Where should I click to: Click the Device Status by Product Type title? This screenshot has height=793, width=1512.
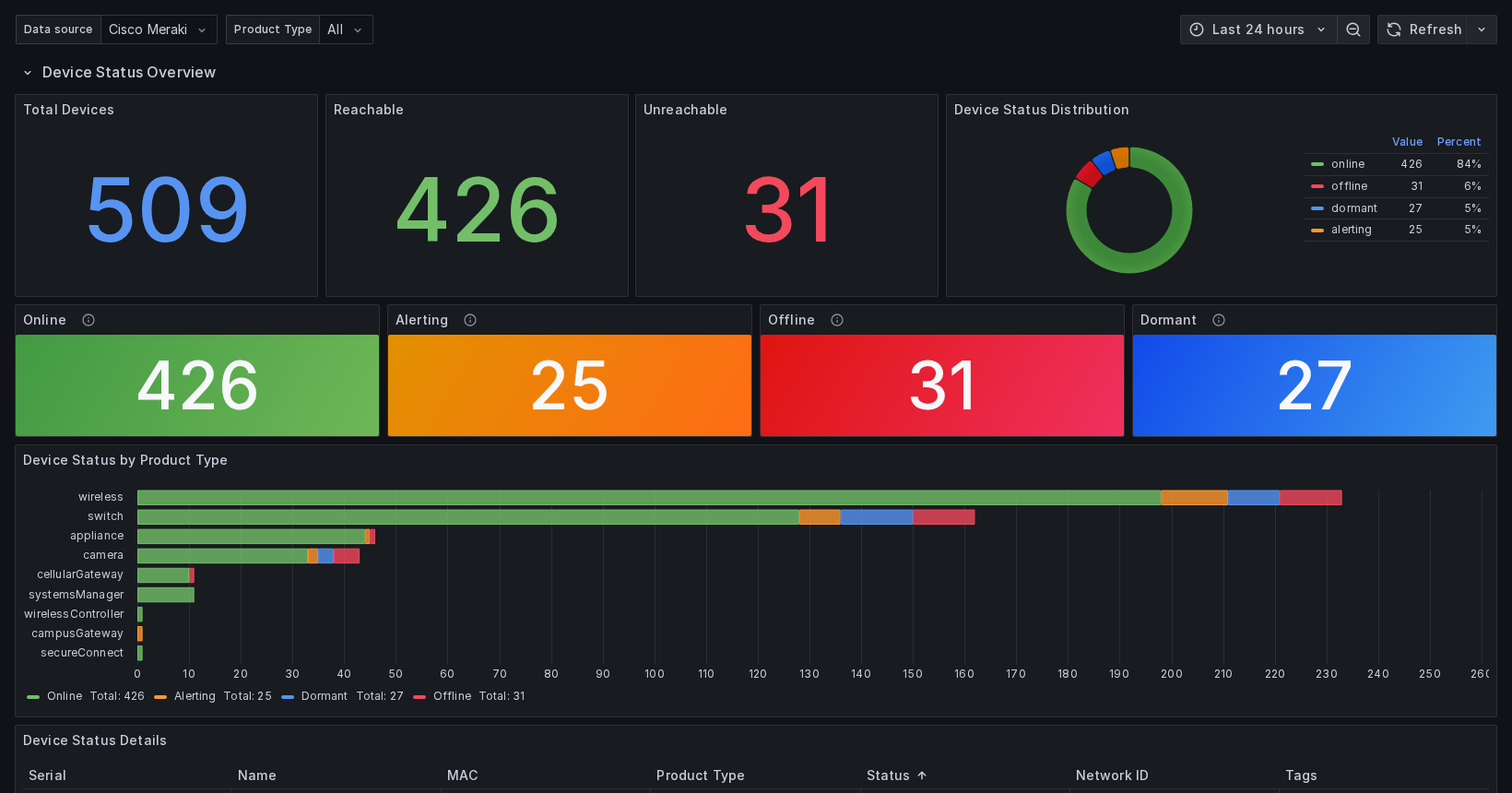(x=125, y=460)
